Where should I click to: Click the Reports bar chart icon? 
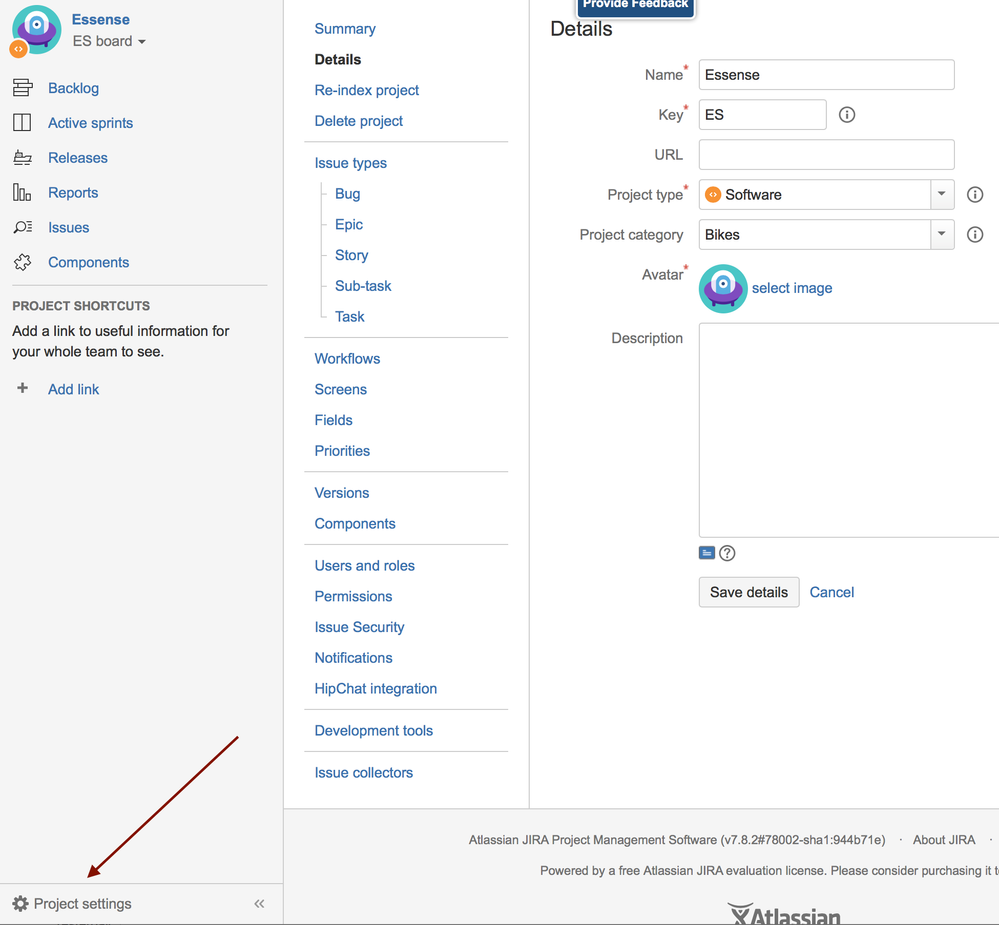tap(22, 192)
